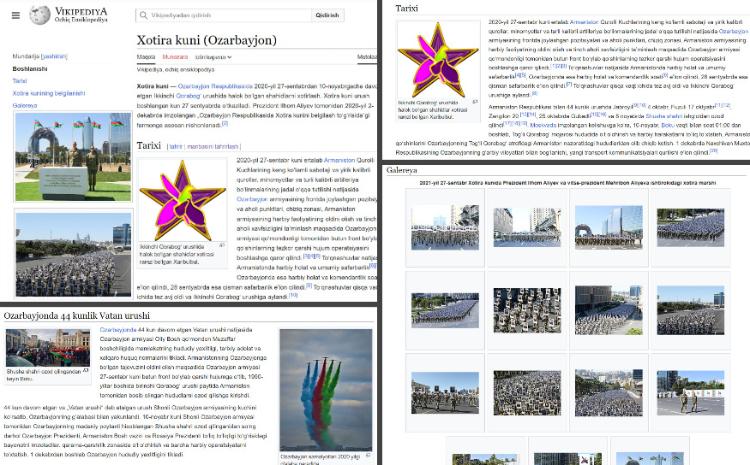Open gallery close-up of carried portraits, second row
Viewport: 750px width, 465px height.
coord(527,310)
